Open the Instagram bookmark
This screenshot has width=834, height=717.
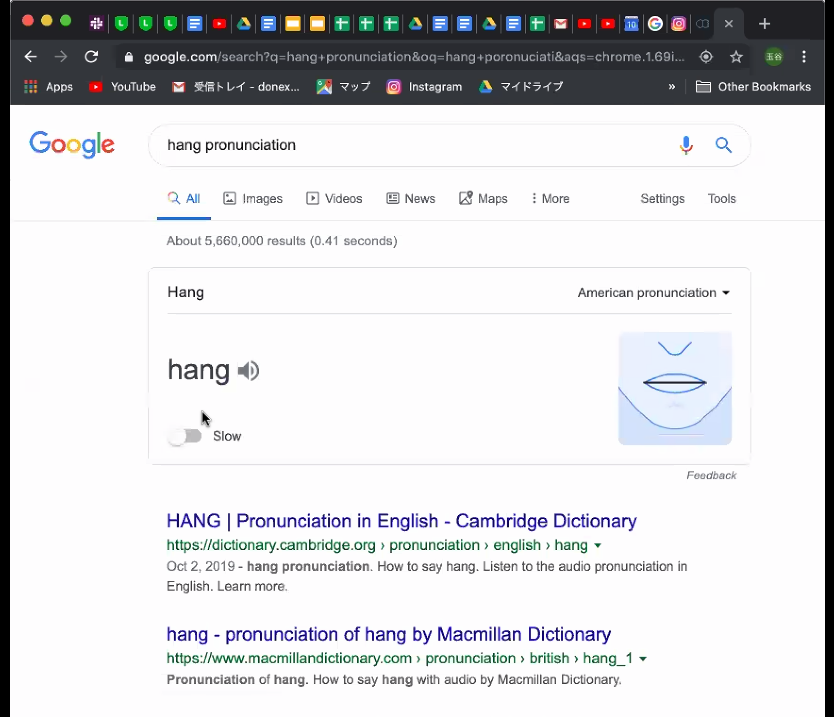[424, 87]
